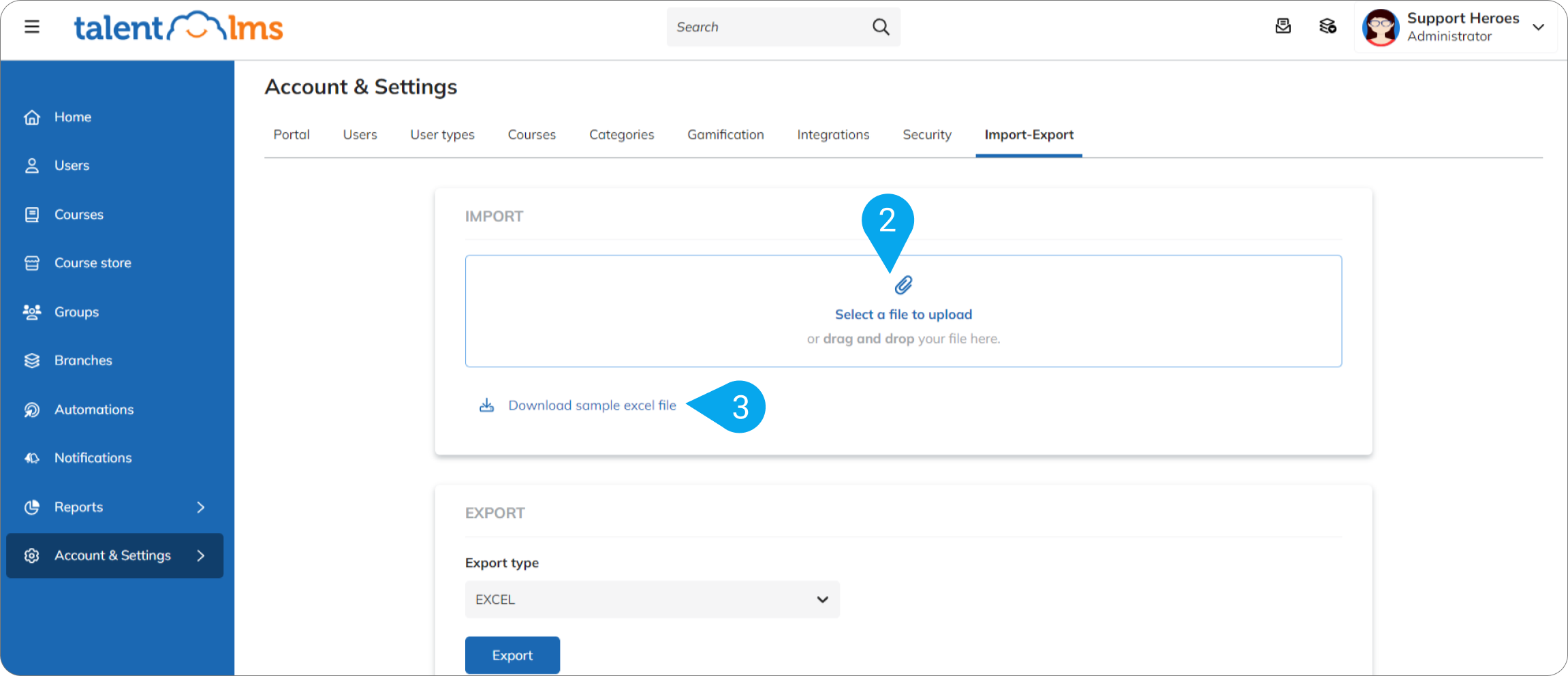Expand the Reports submenu chevron
Screen dimensions: 1568x676
pos(200,507)
